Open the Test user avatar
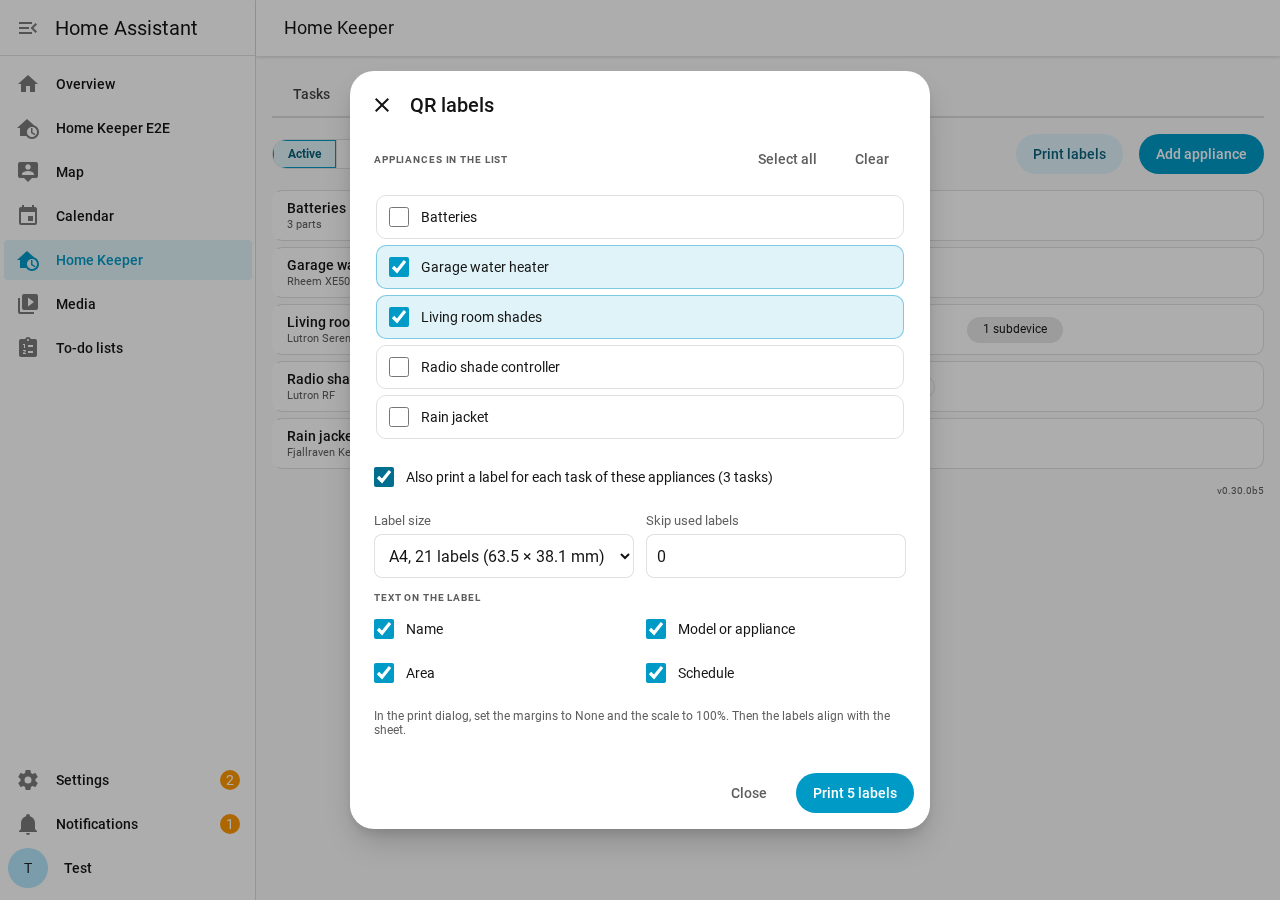The width and height of the screenshot is (1280, 900). [28, 868]
